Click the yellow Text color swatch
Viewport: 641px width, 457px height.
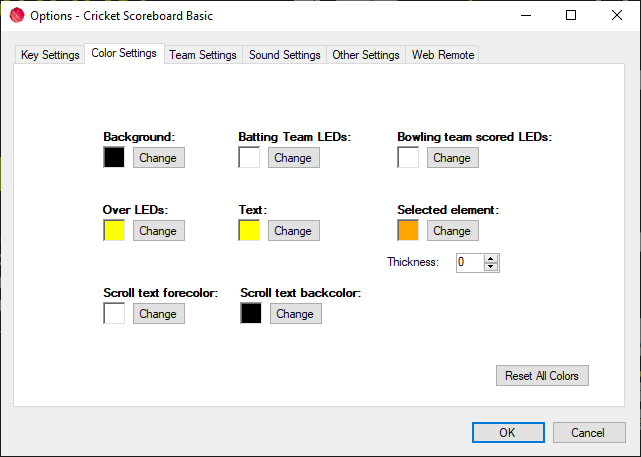coord(249,231)
